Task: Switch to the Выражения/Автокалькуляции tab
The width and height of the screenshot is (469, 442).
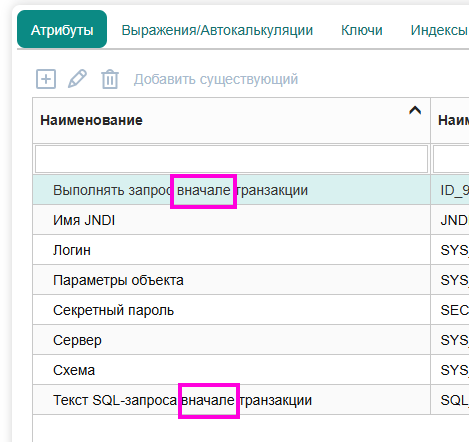Action: [217, 30]
